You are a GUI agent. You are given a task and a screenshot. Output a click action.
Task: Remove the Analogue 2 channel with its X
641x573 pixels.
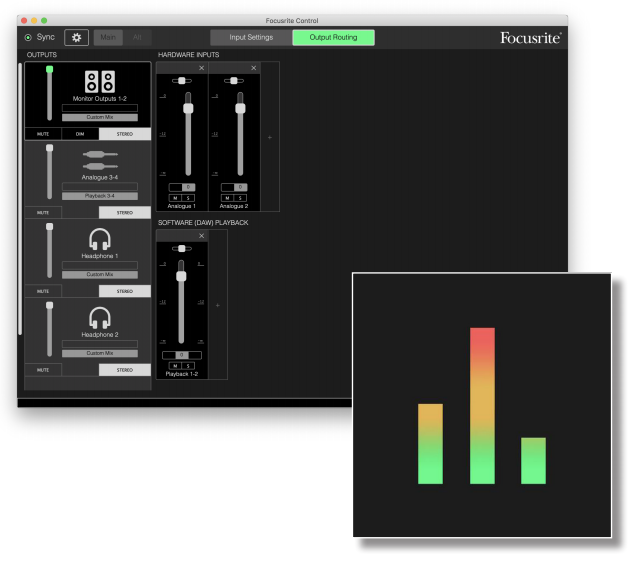click(254, 68)
